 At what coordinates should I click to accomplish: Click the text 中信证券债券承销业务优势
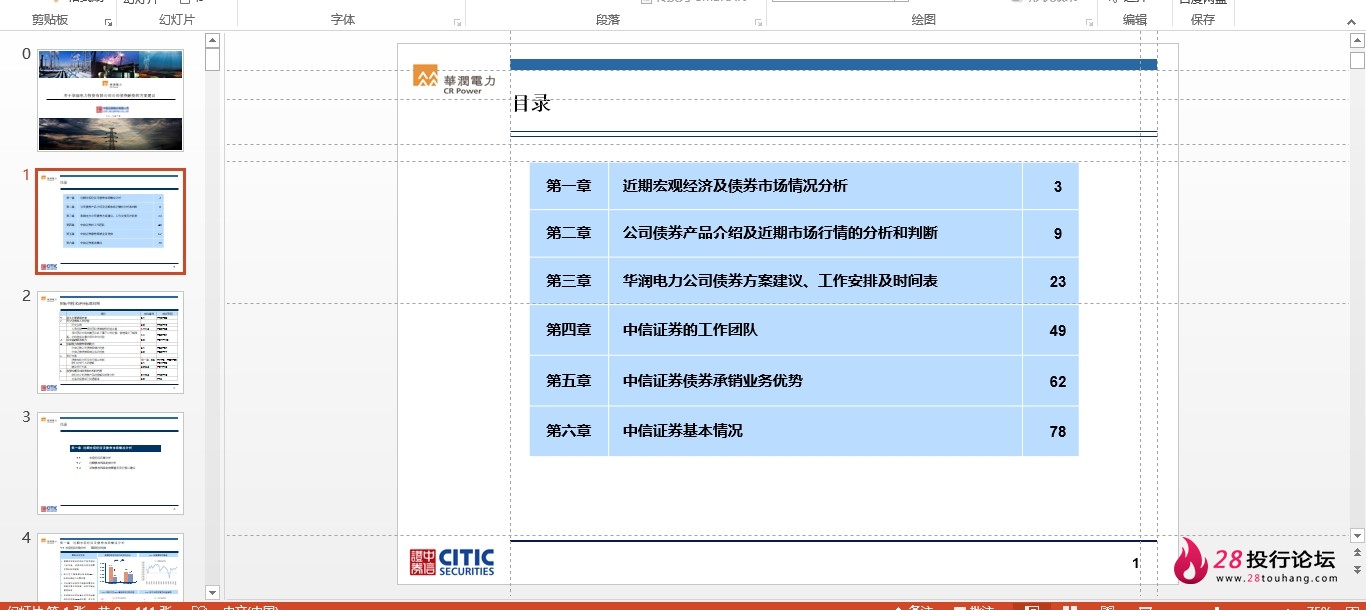[713, 381]
